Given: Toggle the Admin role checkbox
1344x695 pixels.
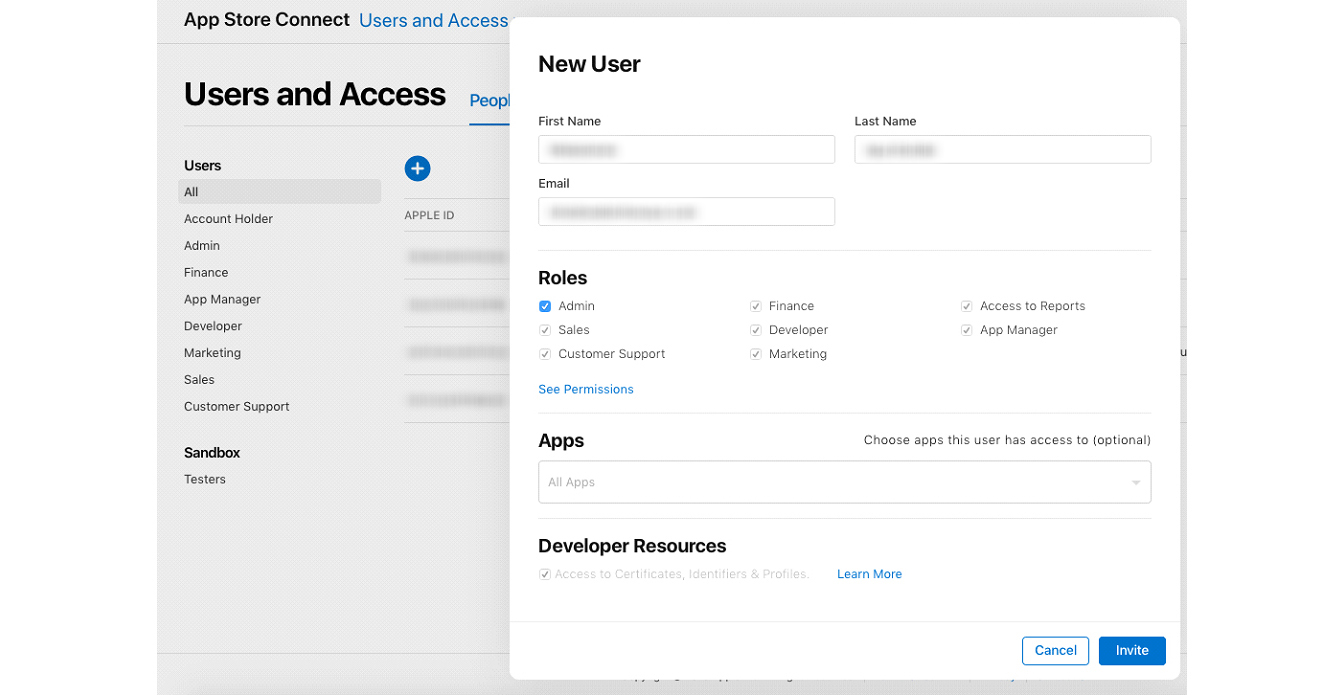Looking at the screenshot, I should click(x=545, y=306).
